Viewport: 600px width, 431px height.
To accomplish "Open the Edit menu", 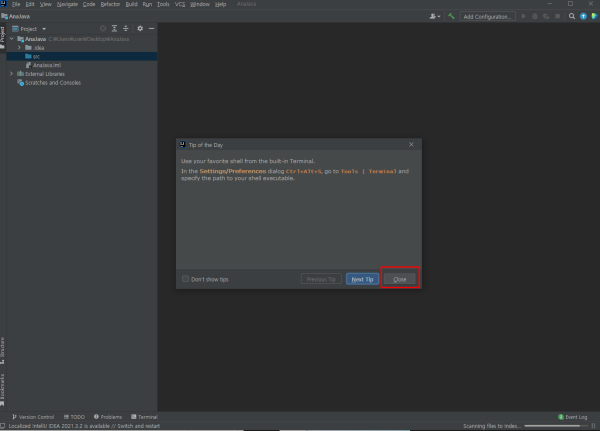I will (30, 4).
